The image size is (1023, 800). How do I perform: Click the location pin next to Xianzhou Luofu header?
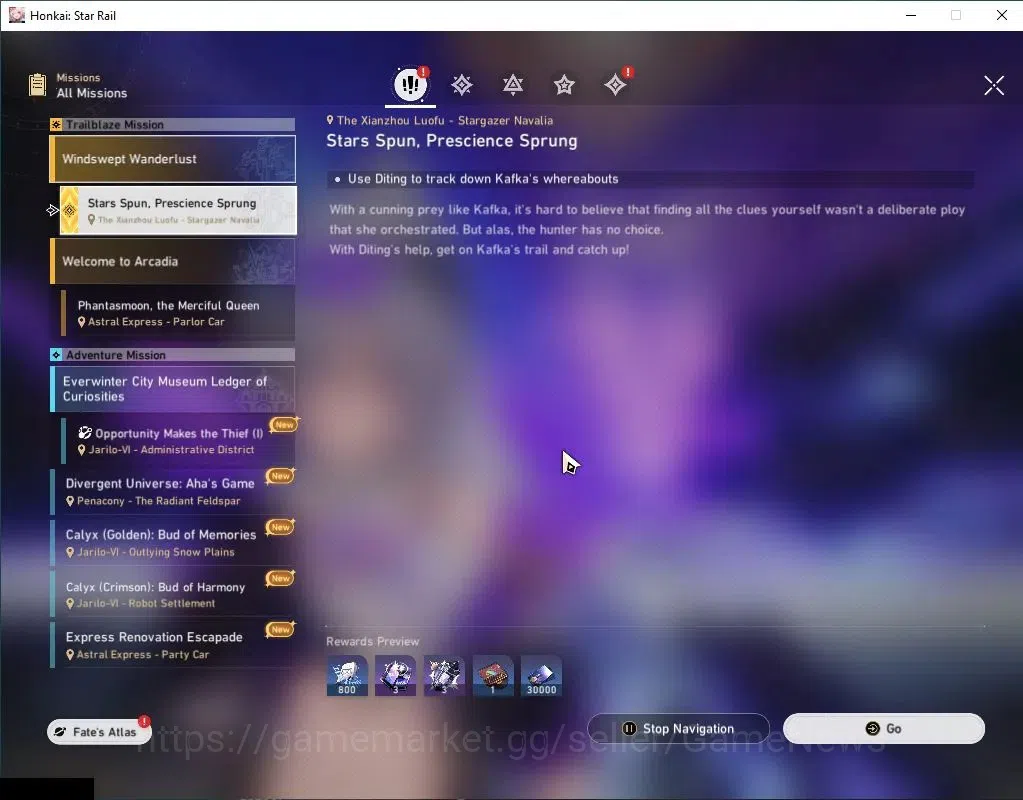[330, 120]
